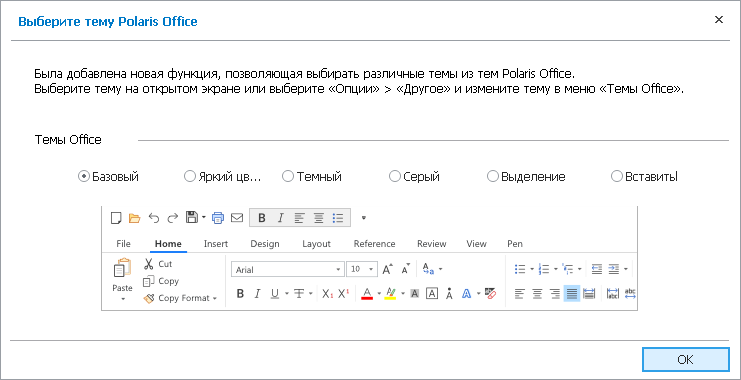
Task: Click ribbon align right icon
Action: (555, 294)
